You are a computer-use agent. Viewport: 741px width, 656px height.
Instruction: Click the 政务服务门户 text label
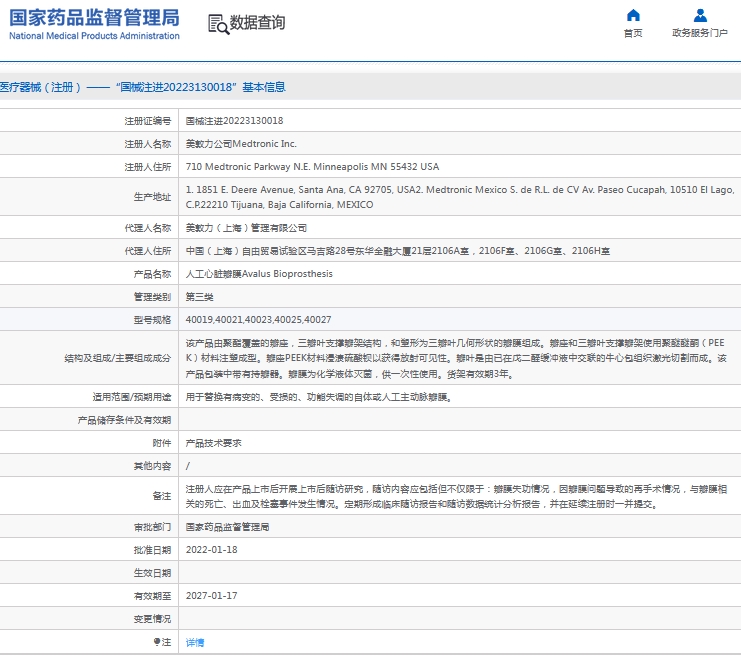click(x=700, y=33)
